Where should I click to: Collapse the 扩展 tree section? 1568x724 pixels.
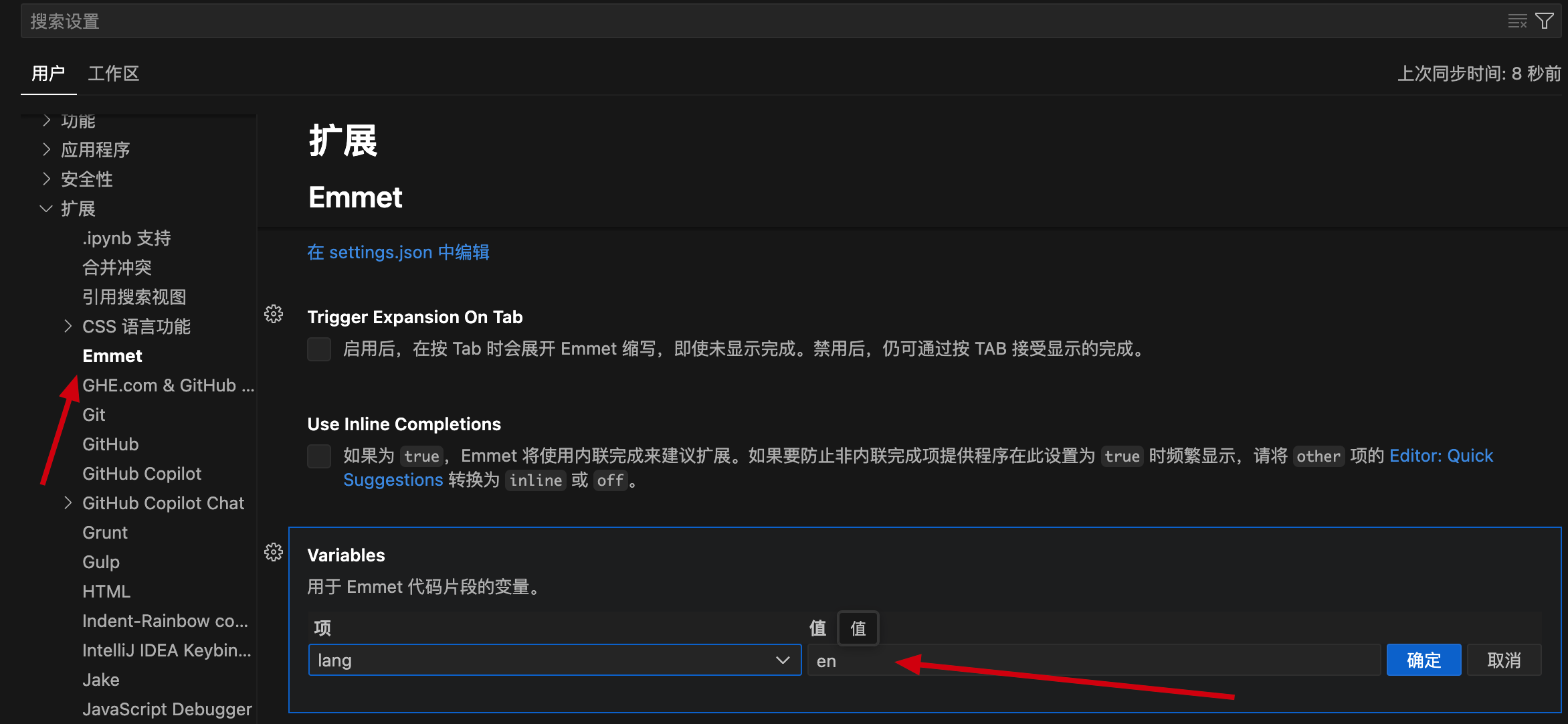(x=47, y=208)
